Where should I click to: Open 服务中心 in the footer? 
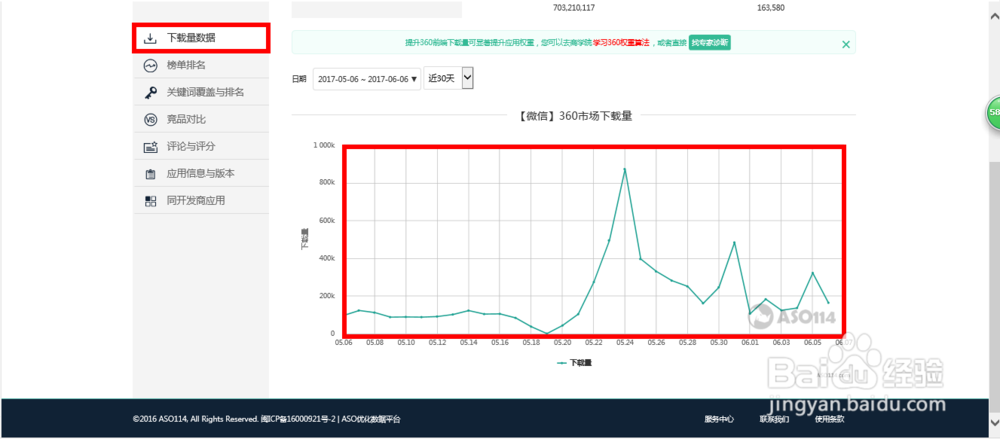coord(719,419)
